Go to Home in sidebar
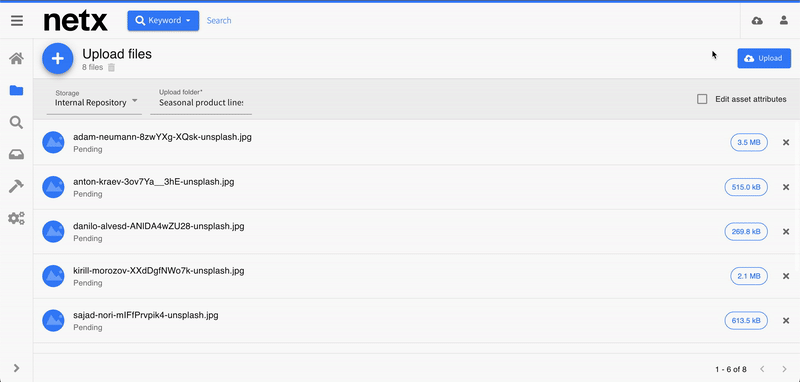800x382 pixels. [x=16, y=59]
